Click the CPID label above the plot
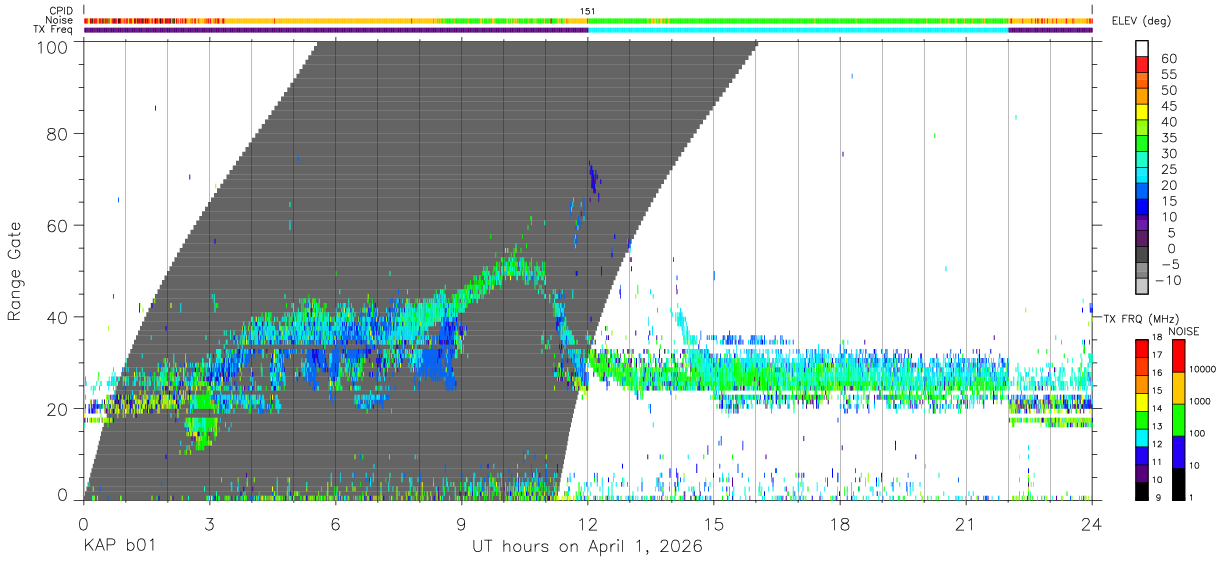 62,11
